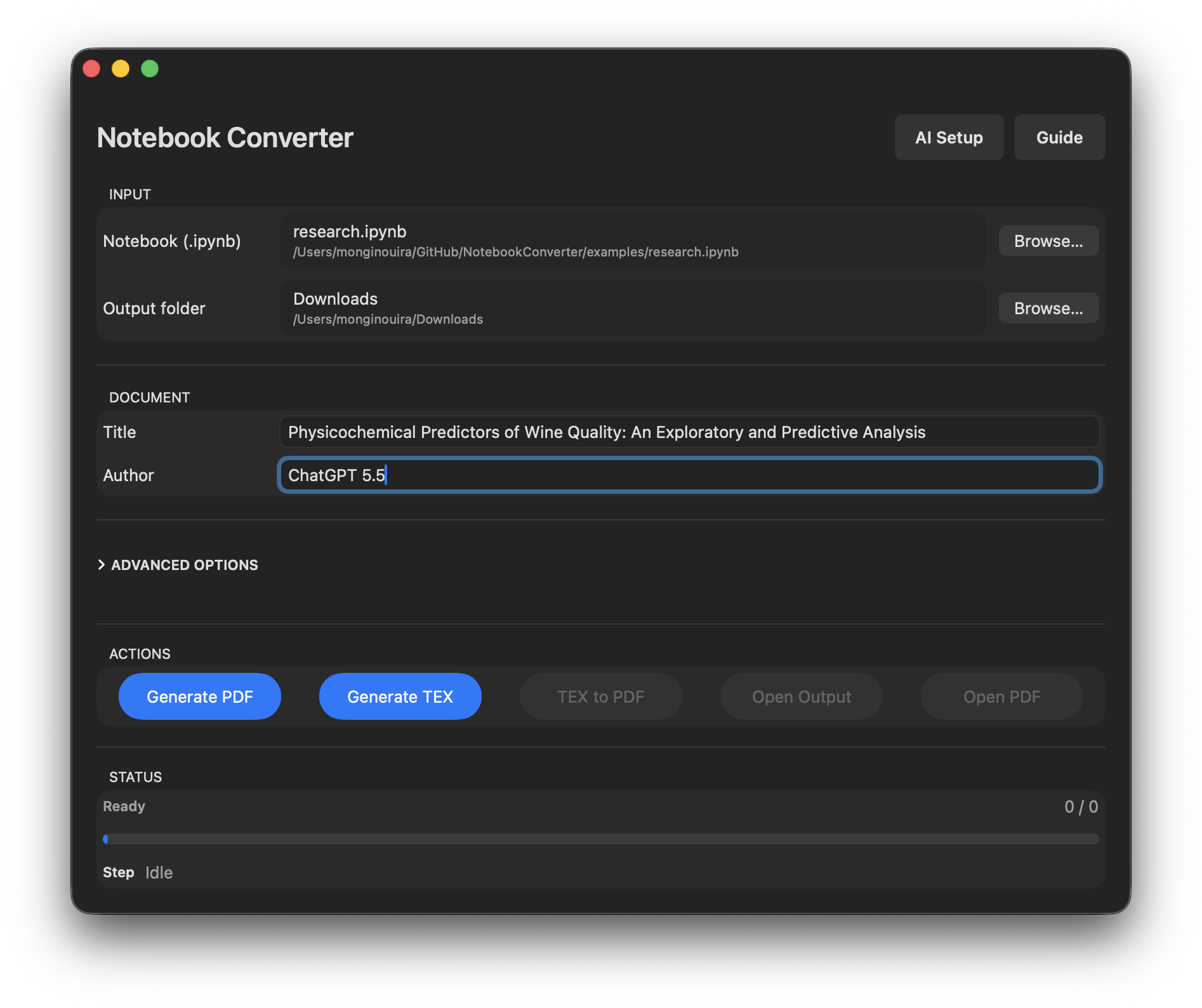Close the window with red button
The height and width of the screenshot is (1008, 1202).
[x=91, y=69]
